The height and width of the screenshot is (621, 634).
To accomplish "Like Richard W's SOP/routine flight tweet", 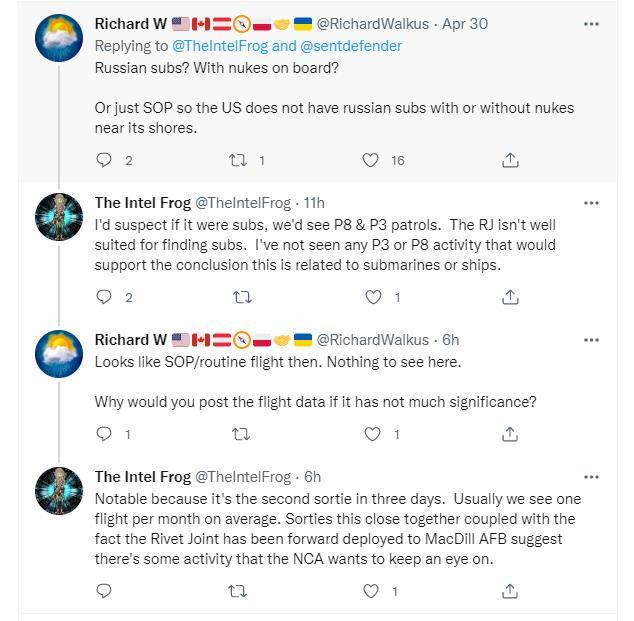I will click(x=373, y=434).
